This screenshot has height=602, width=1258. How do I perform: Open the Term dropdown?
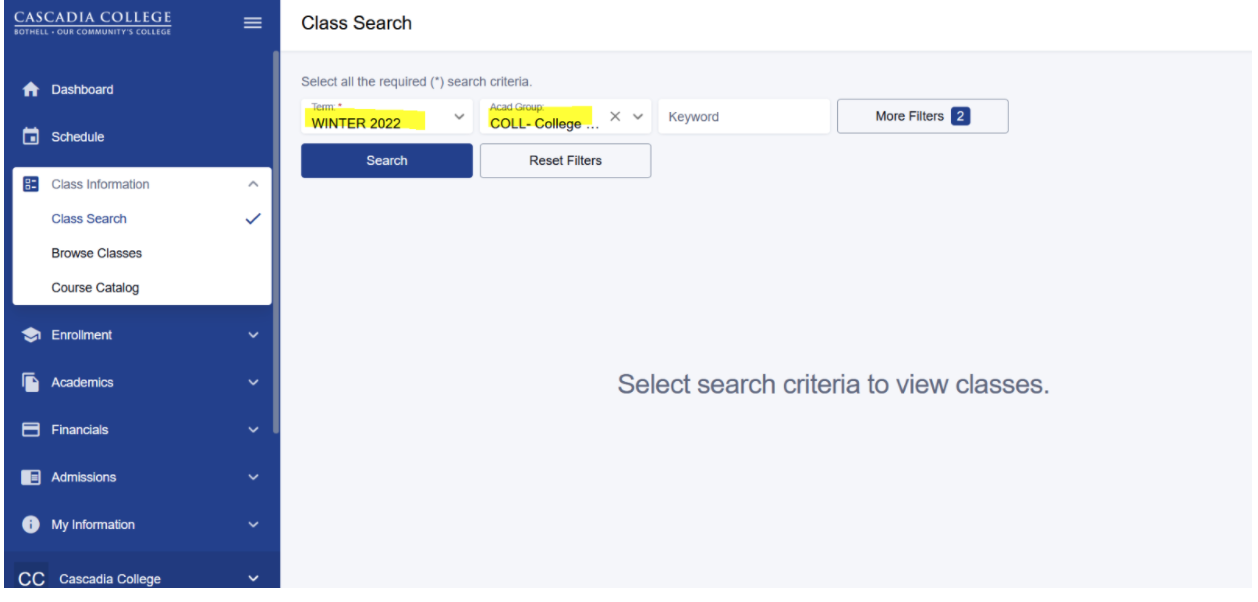click(459, 116)
